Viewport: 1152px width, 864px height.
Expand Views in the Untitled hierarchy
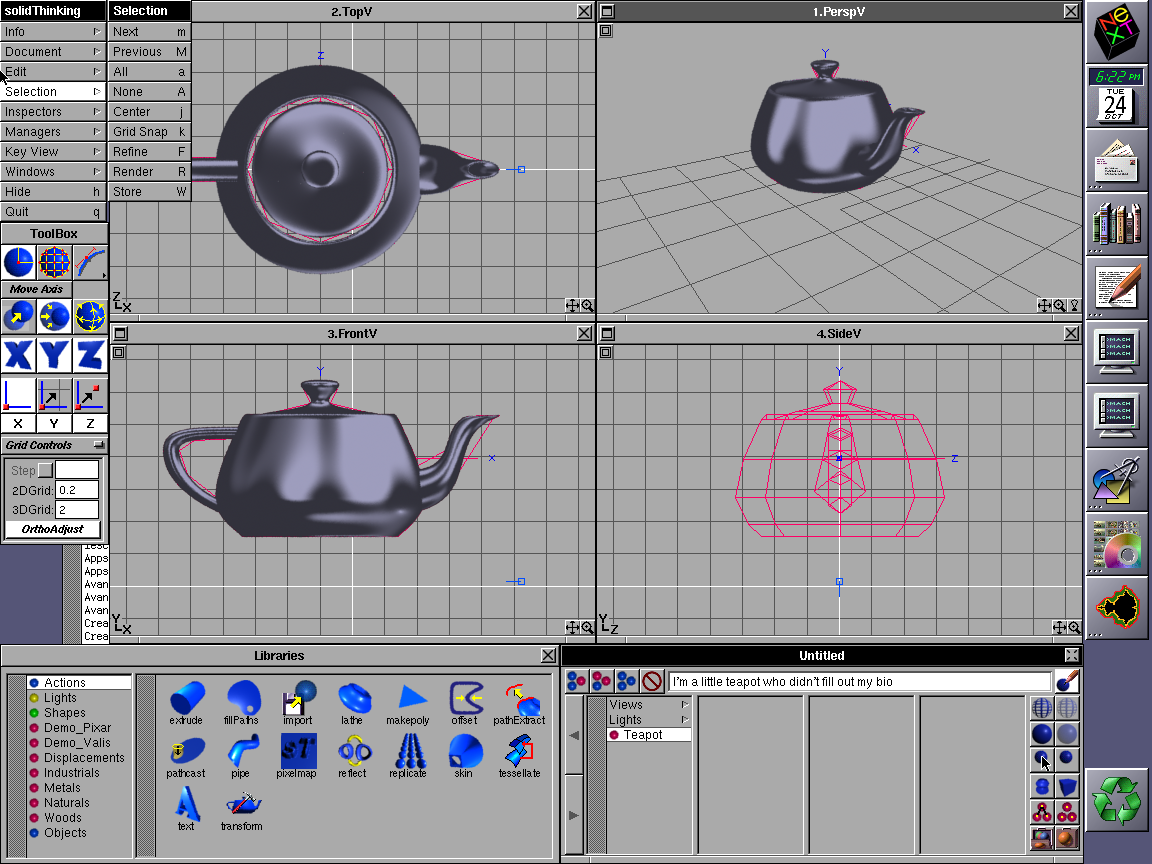coord(686,703)
